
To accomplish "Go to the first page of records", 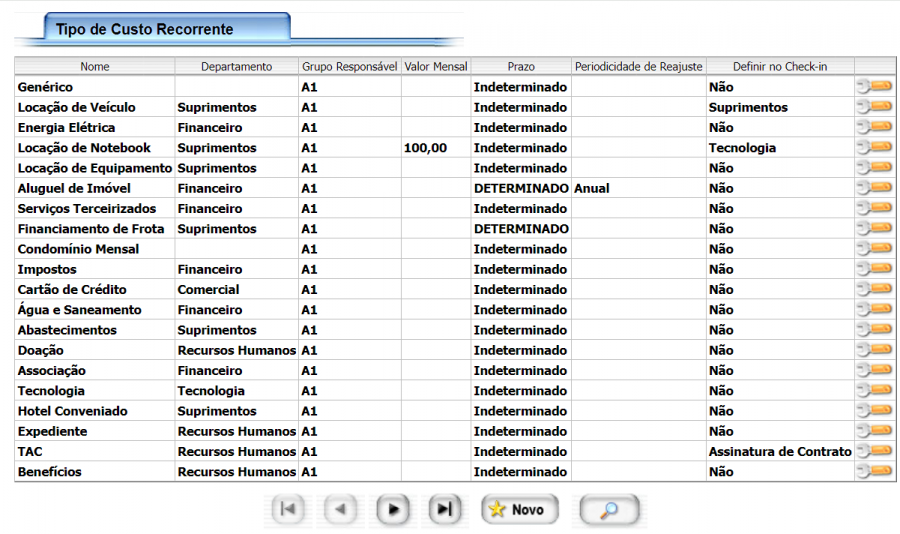I will (288, 510).
